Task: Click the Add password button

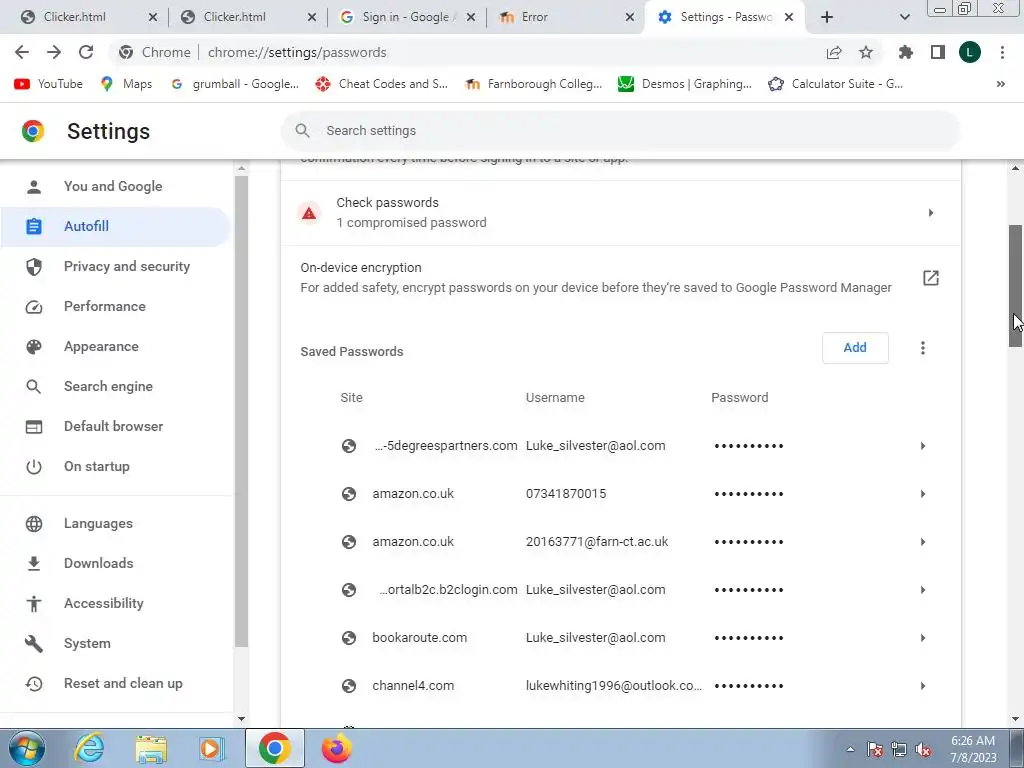Action: pyautogui.click(x=855, y=347)
